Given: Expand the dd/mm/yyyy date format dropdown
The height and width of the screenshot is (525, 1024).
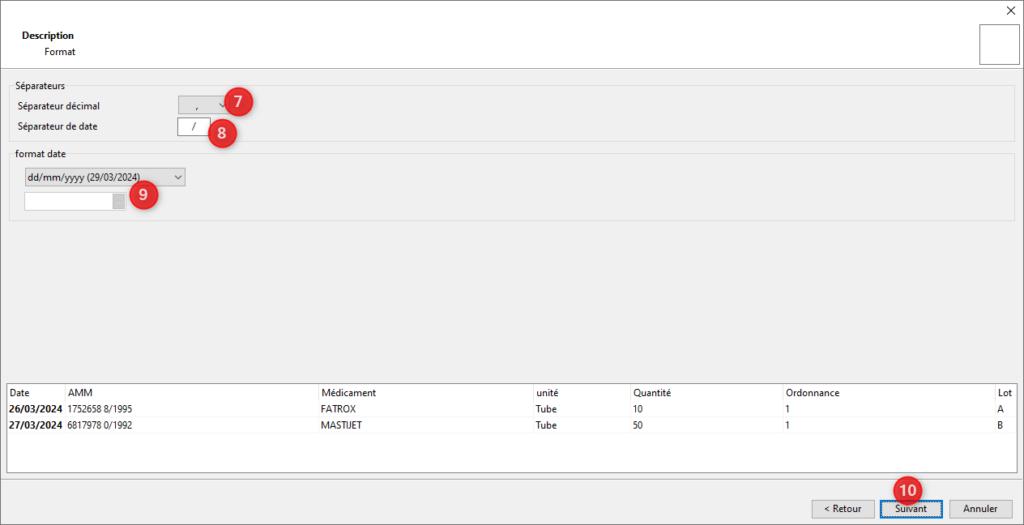Looking at the screenshot, I should pos(105,177).
